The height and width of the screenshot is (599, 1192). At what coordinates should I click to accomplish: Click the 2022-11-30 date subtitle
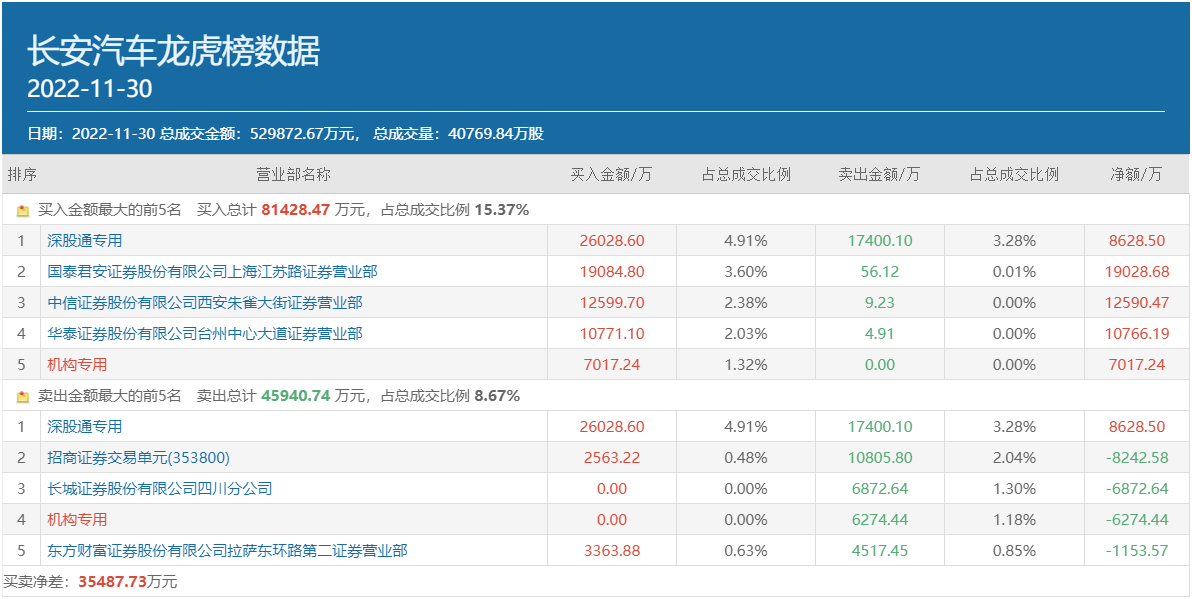90,89
